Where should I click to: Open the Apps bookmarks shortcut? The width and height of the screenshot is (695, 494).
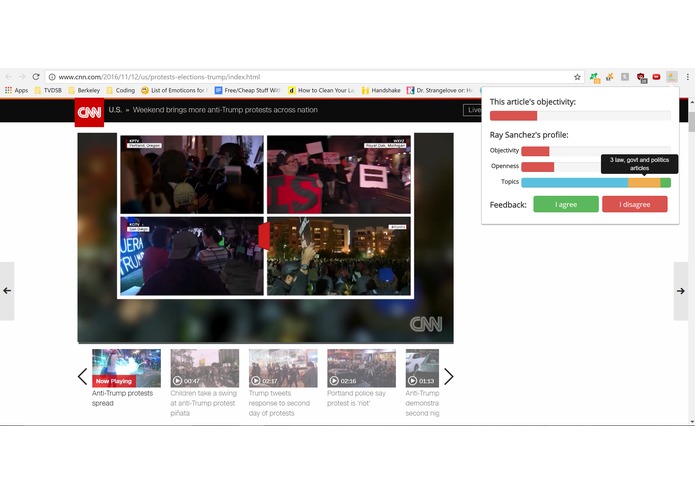[16, 90]
